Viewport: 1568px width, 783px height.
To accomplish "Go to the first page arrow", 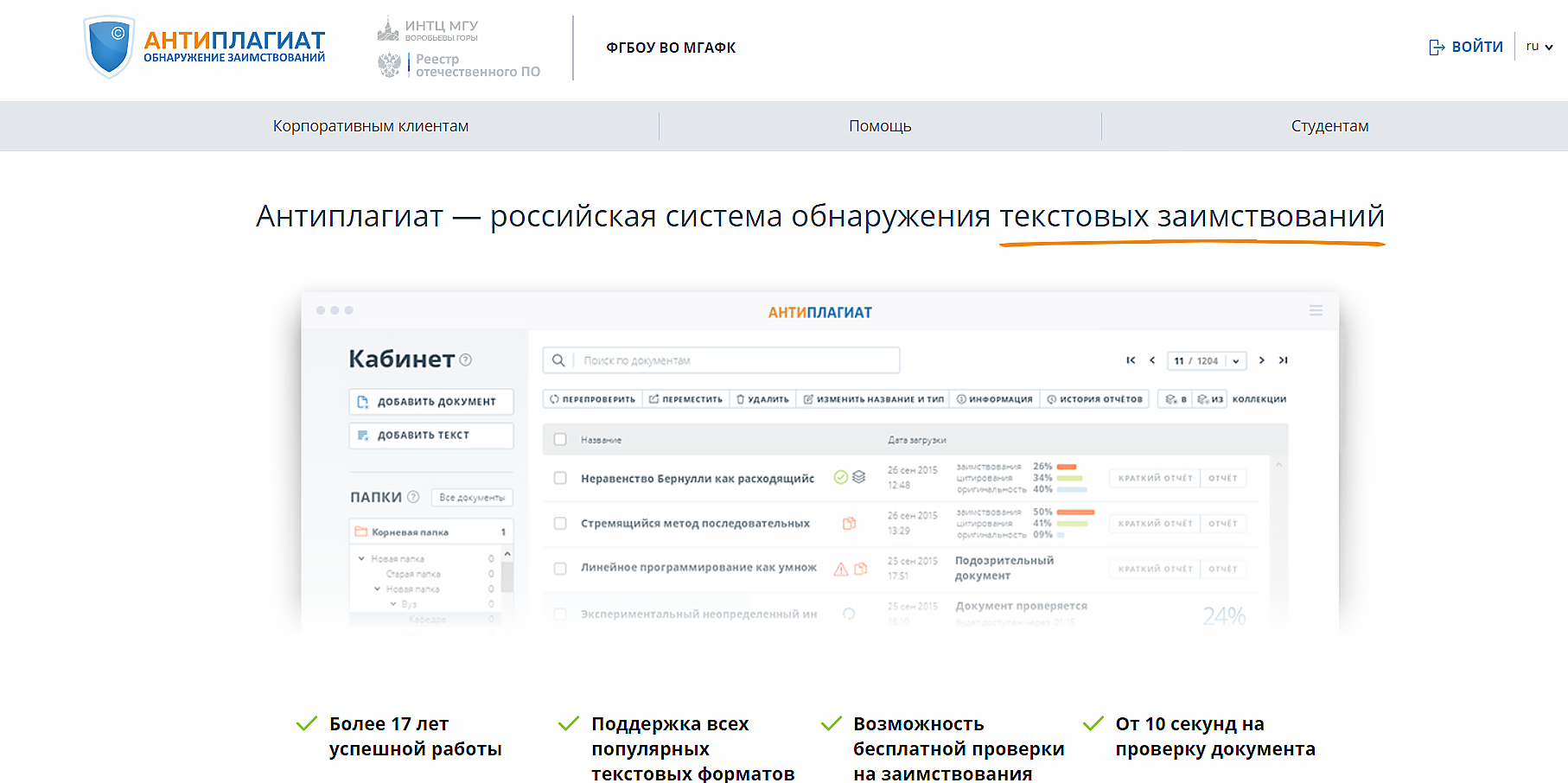I will coord(1131,360).
